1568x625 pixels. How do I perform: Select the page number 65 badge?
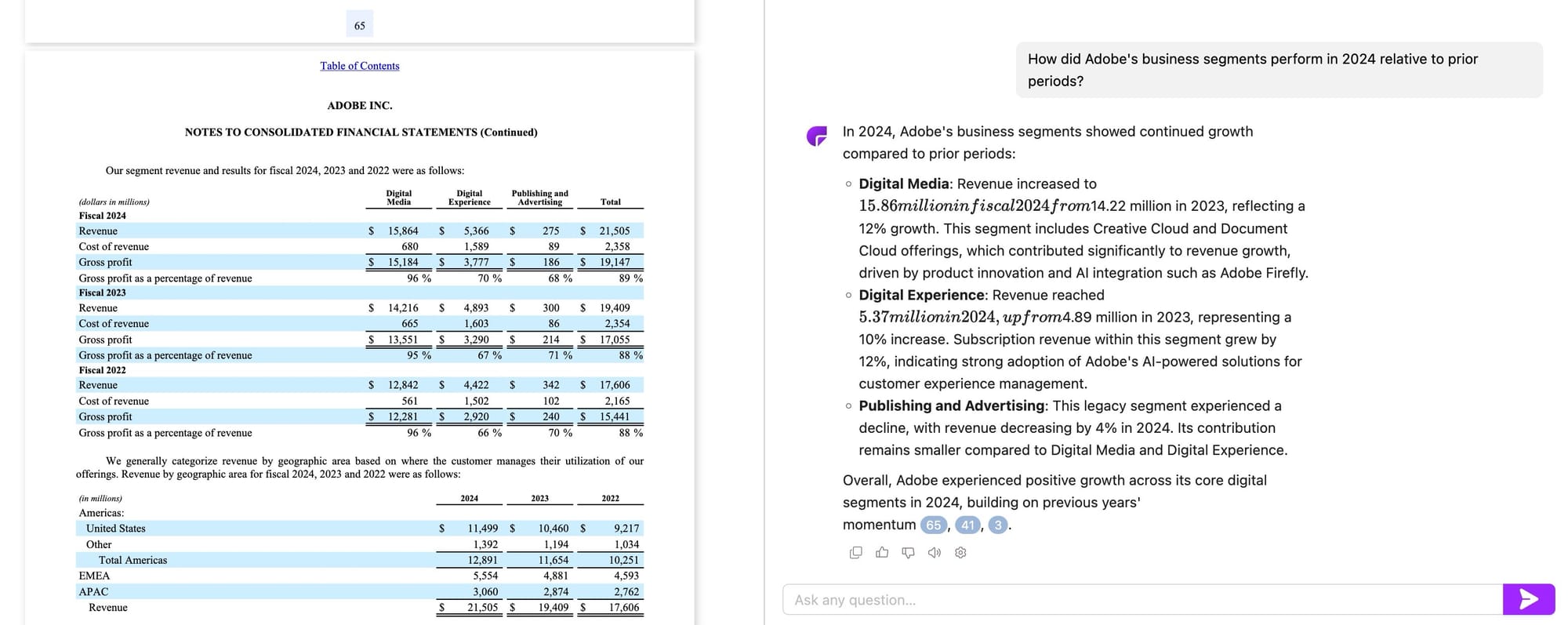pyautogui.click(x=360, y=25)
